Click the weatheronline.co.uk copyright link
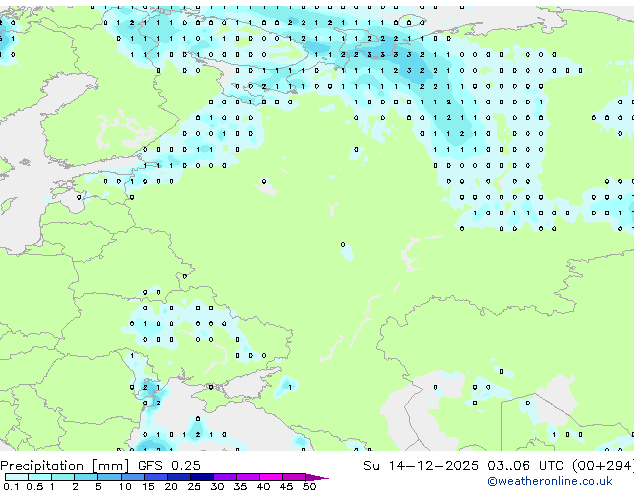Image resolution: width=634 pixels, height=490 pixels. (550, 481)
